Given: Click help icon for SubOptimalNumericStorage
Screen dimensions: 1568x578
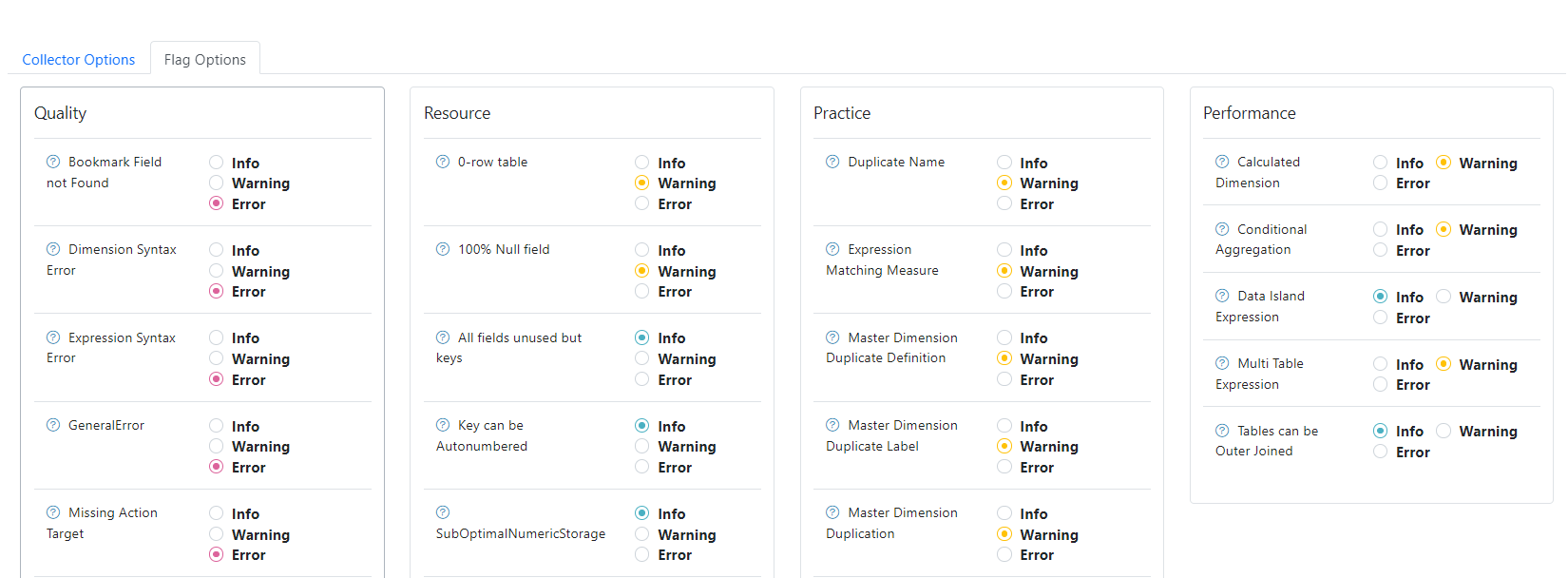Looking at the screenshot, I should pos(443,512).
